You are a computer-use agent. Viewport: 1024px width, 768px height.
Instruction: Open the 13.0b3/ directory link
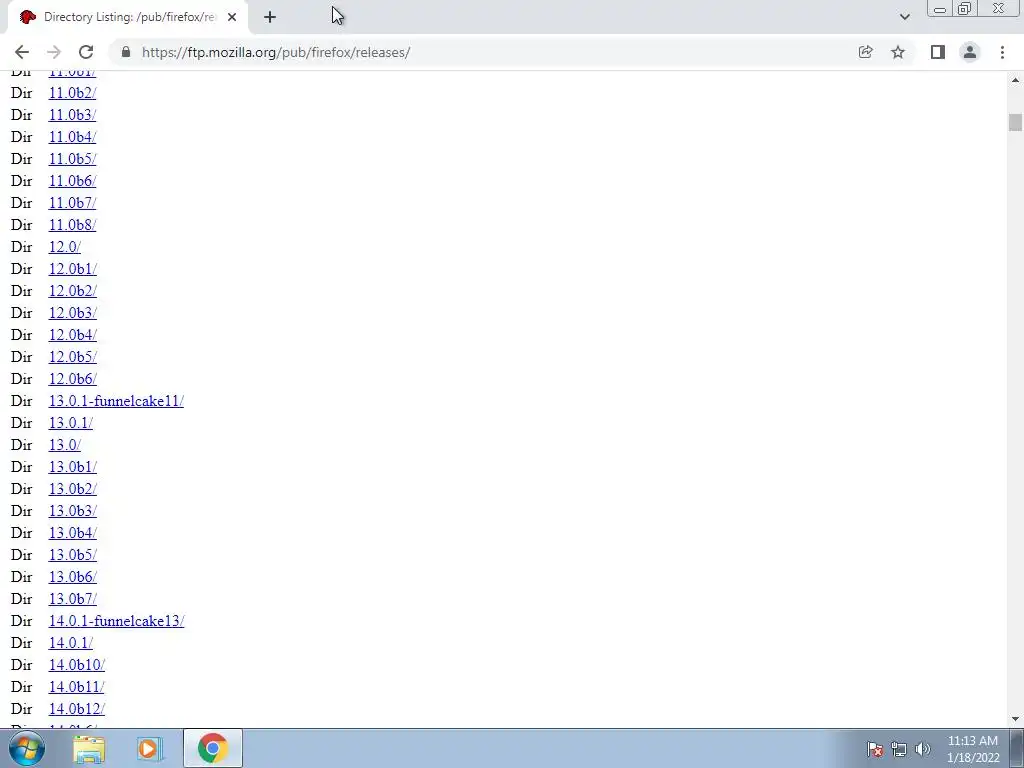(x=72, y=511)
